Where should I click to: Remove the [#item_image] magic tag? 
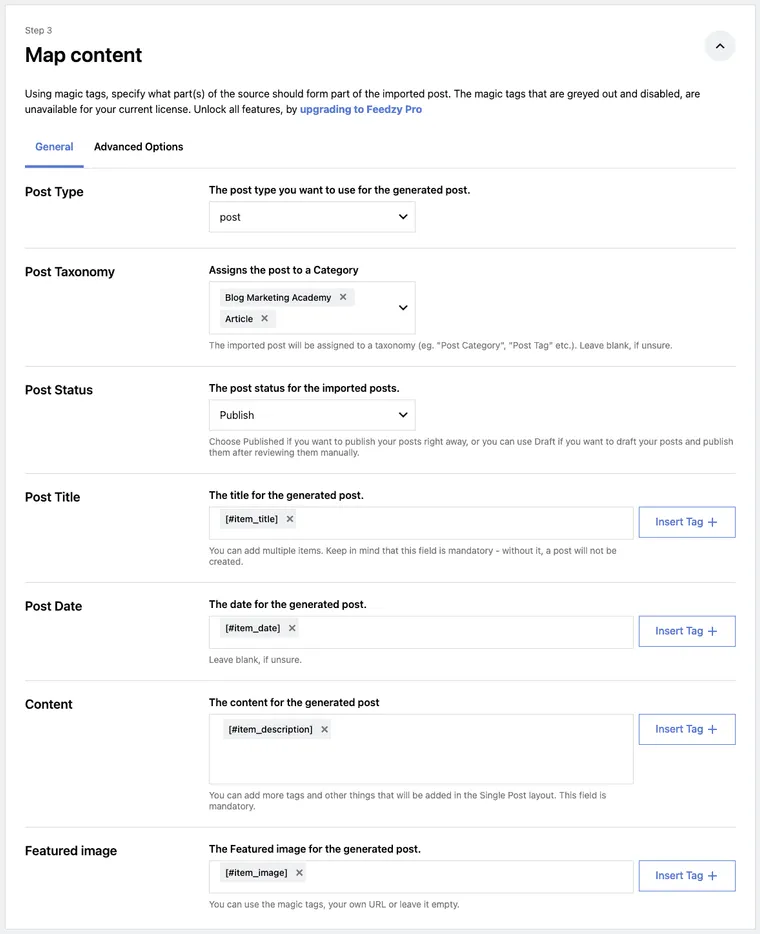coord(299,873)
